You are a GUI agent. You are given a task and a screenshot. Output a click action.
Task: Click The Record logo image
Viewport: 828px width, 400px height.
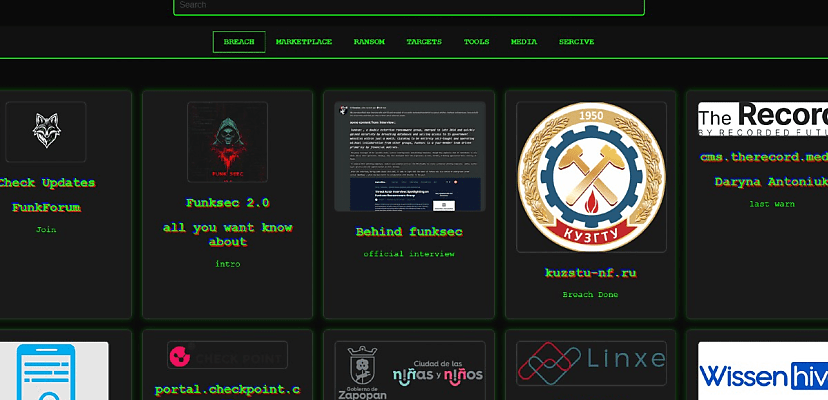[763, 119]
